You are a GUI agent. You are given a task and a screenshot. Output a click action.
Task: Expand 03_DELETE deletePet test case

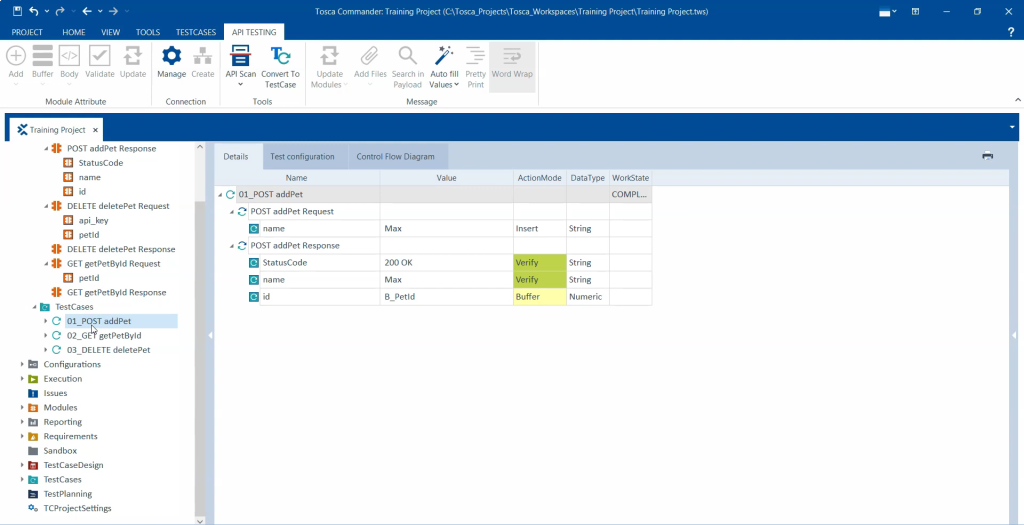click(46, 350)
